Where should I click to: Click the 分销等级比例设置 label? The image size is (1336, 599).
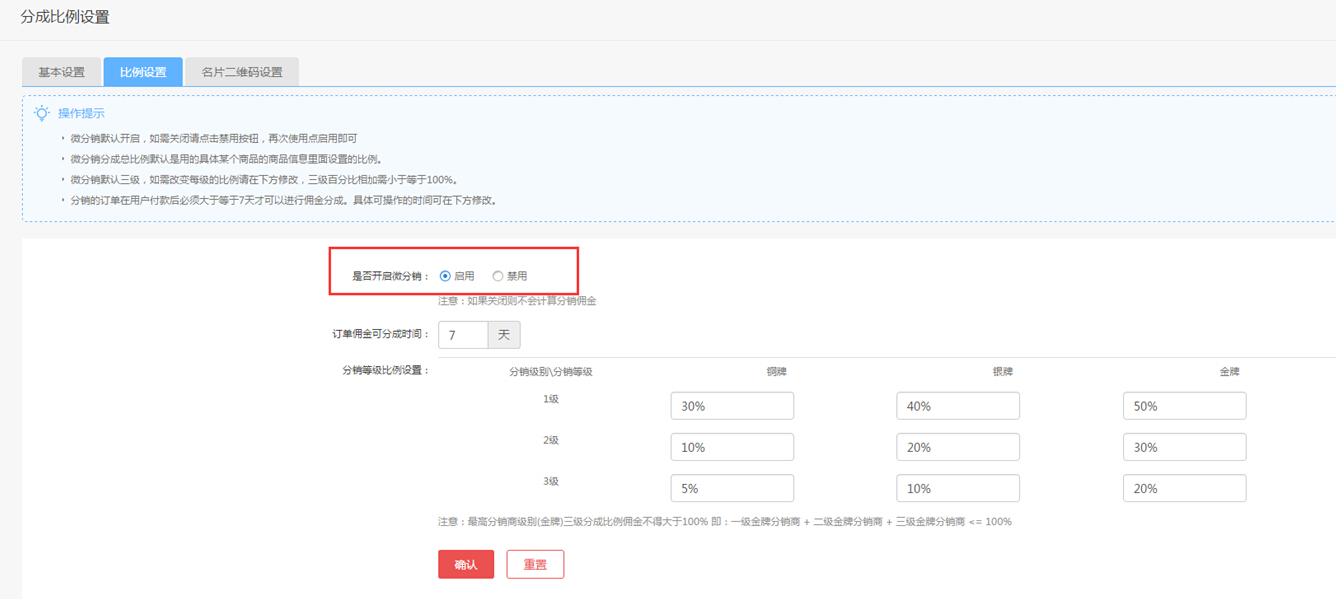(x=386, y=370)
